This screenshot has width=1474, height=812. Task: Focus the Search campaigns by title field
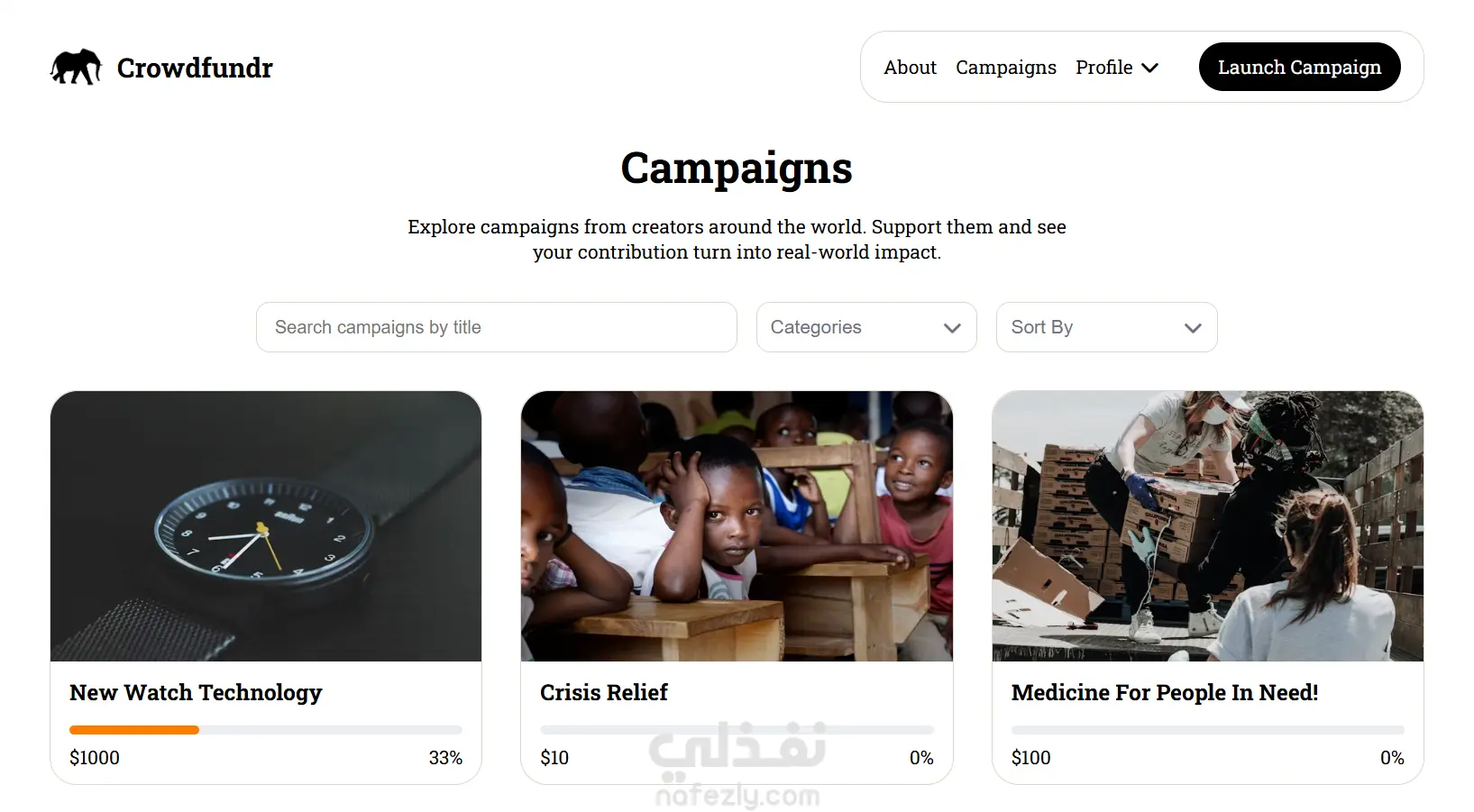[x=496, y=327]
